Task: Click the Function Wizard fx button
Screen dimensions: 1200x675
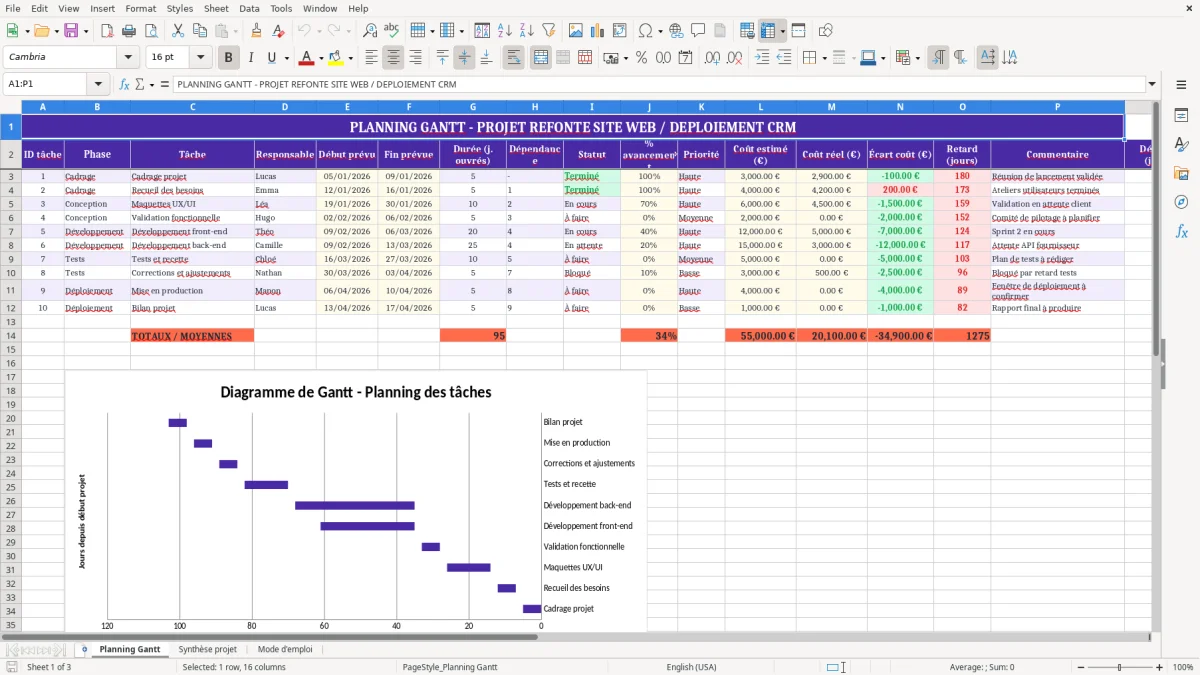Action: [125, 85]
